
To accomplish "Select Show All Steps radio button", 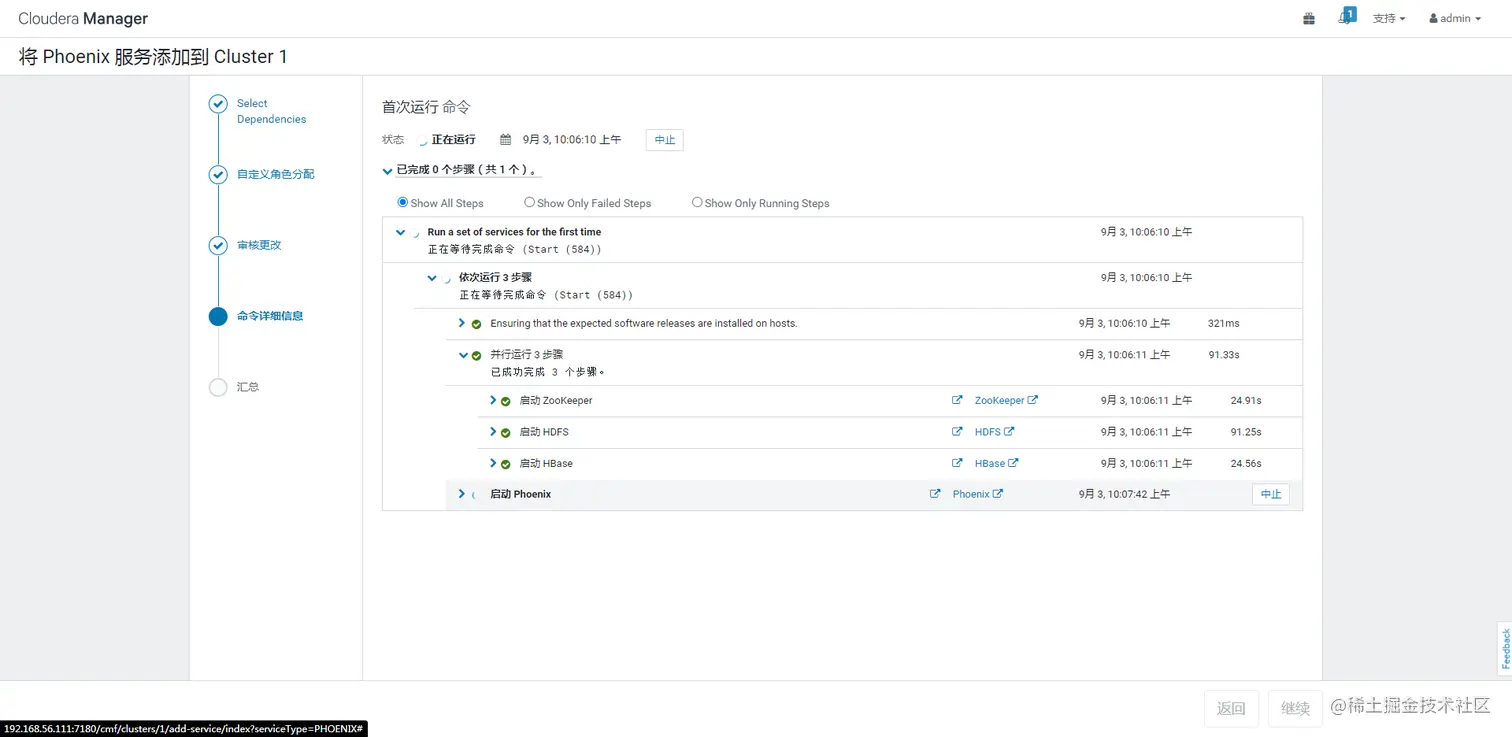I will click(403, 202).
